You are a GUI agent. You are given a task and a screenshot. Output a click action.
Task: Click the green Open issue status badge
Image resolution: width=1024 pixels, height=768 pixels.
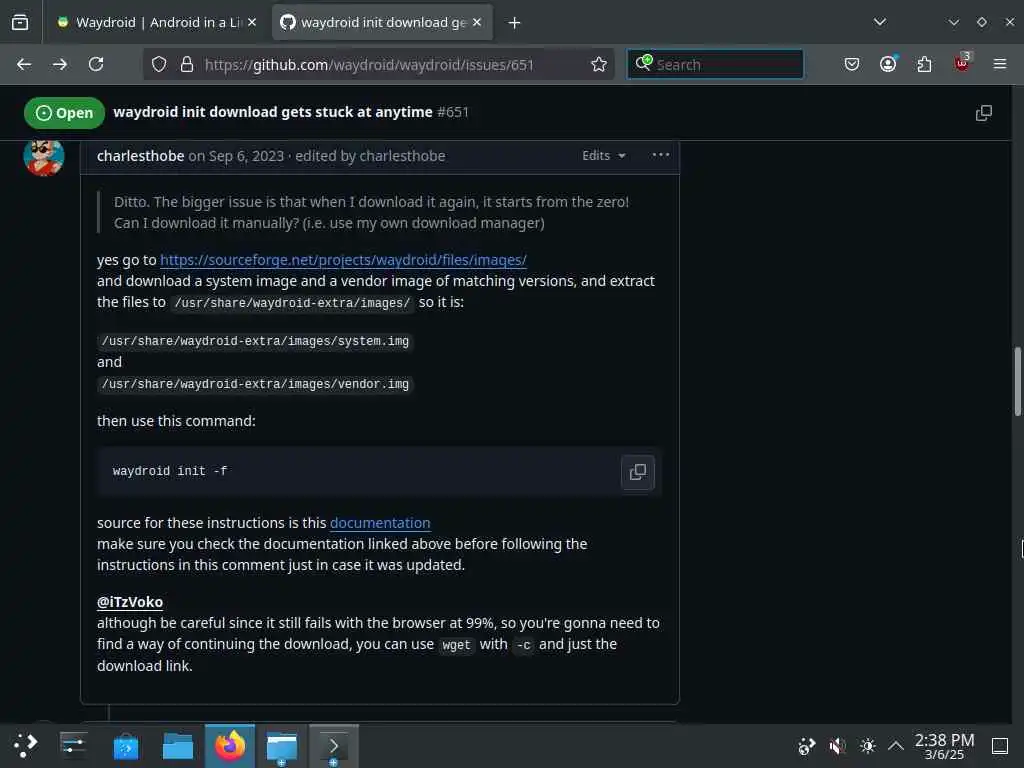click(64, 113)
